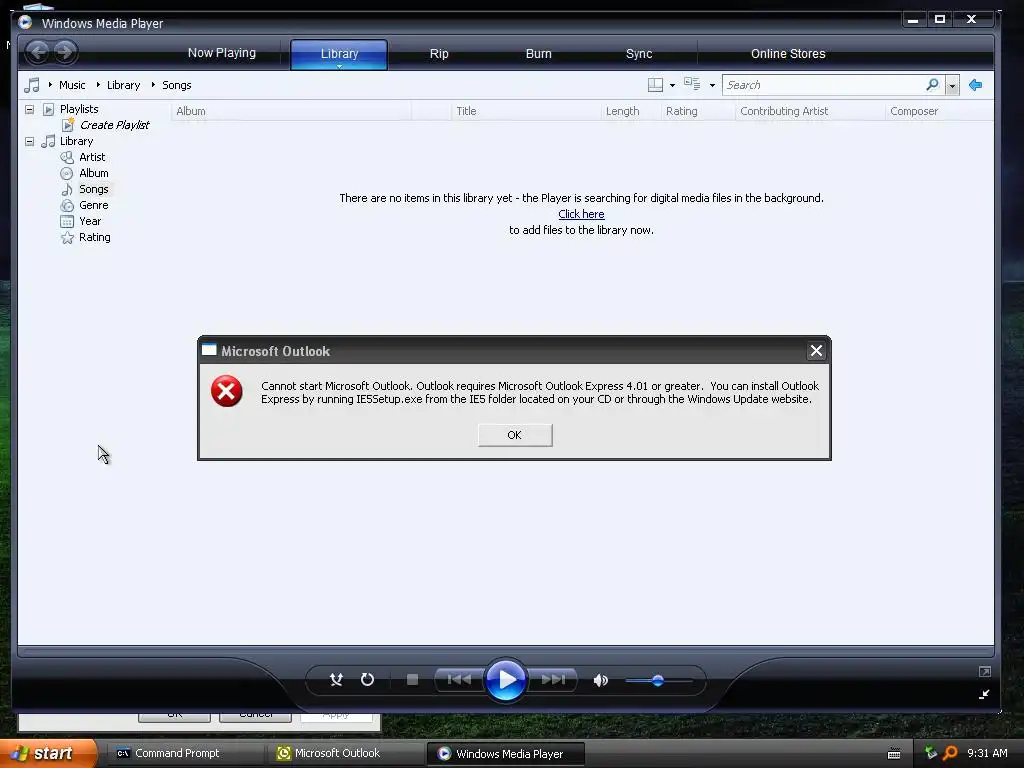Click the Year calendar icon in the tree
This screenshot has width=1024, height=768.
(67, 221)
